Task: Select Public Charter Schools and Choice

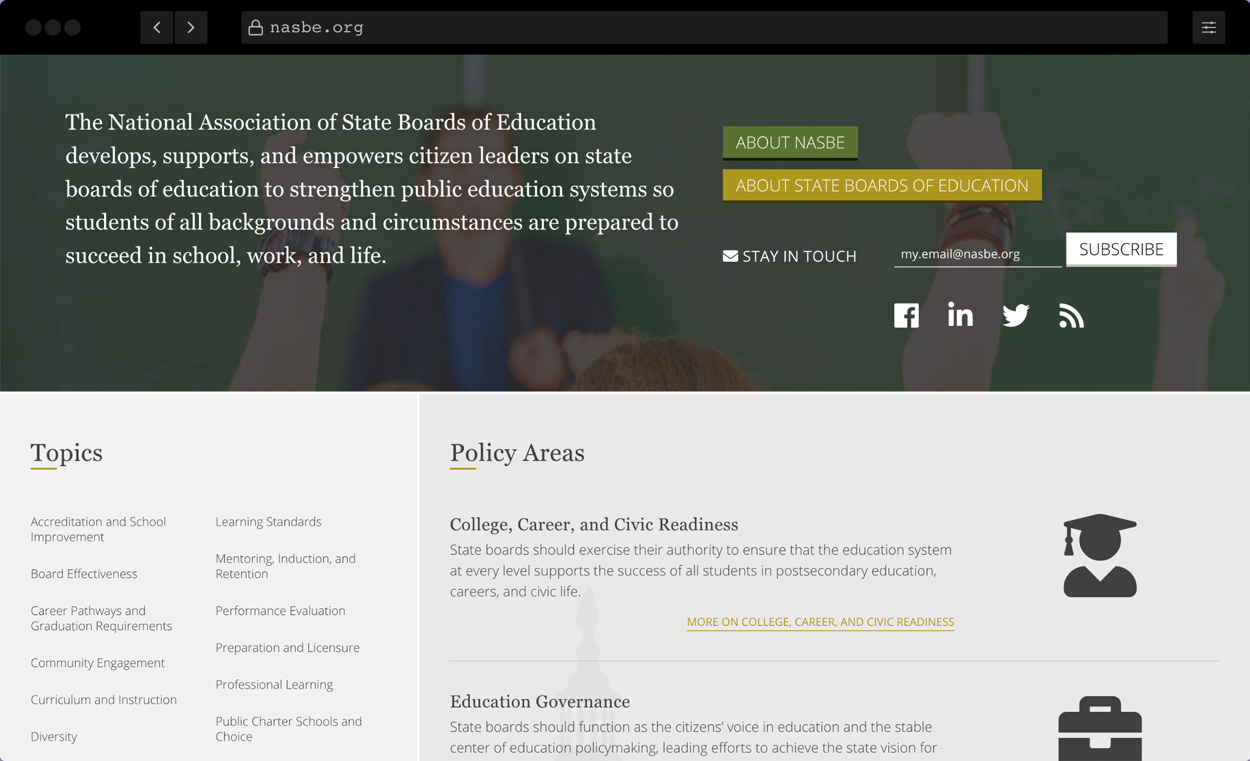Action: coord(288,728)
